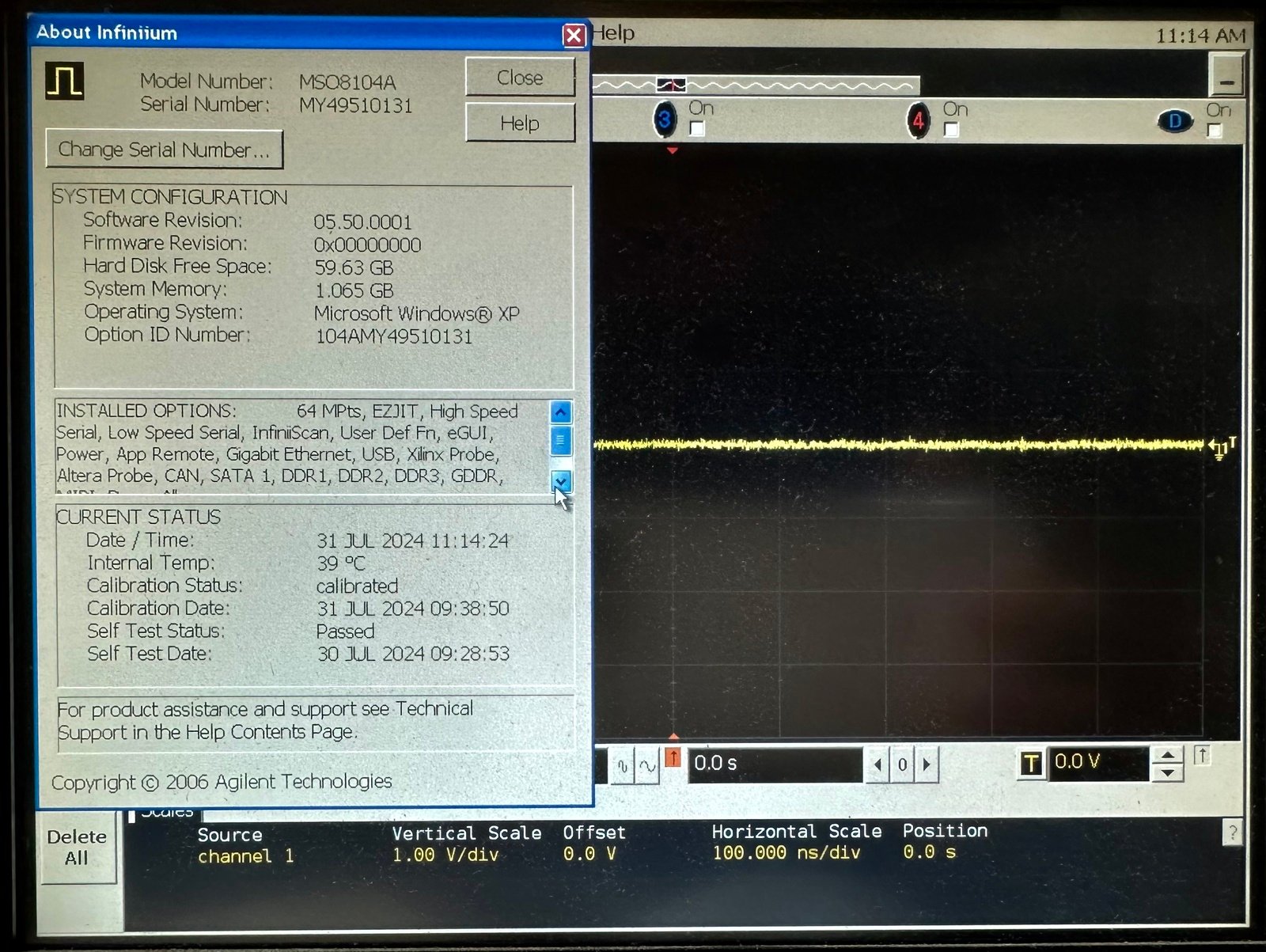The width and height of the screenshot is (1266, 952).
Task: Click the zero horizontal position button
Action: tap(902, 764)
